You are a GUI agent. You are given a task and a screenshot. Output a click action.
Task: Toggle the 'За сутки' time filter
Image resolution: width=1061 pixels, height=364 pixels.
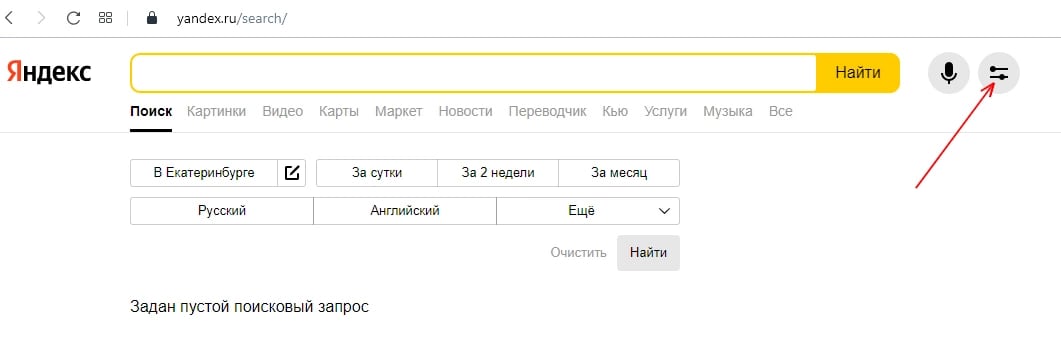click(377, 173)
